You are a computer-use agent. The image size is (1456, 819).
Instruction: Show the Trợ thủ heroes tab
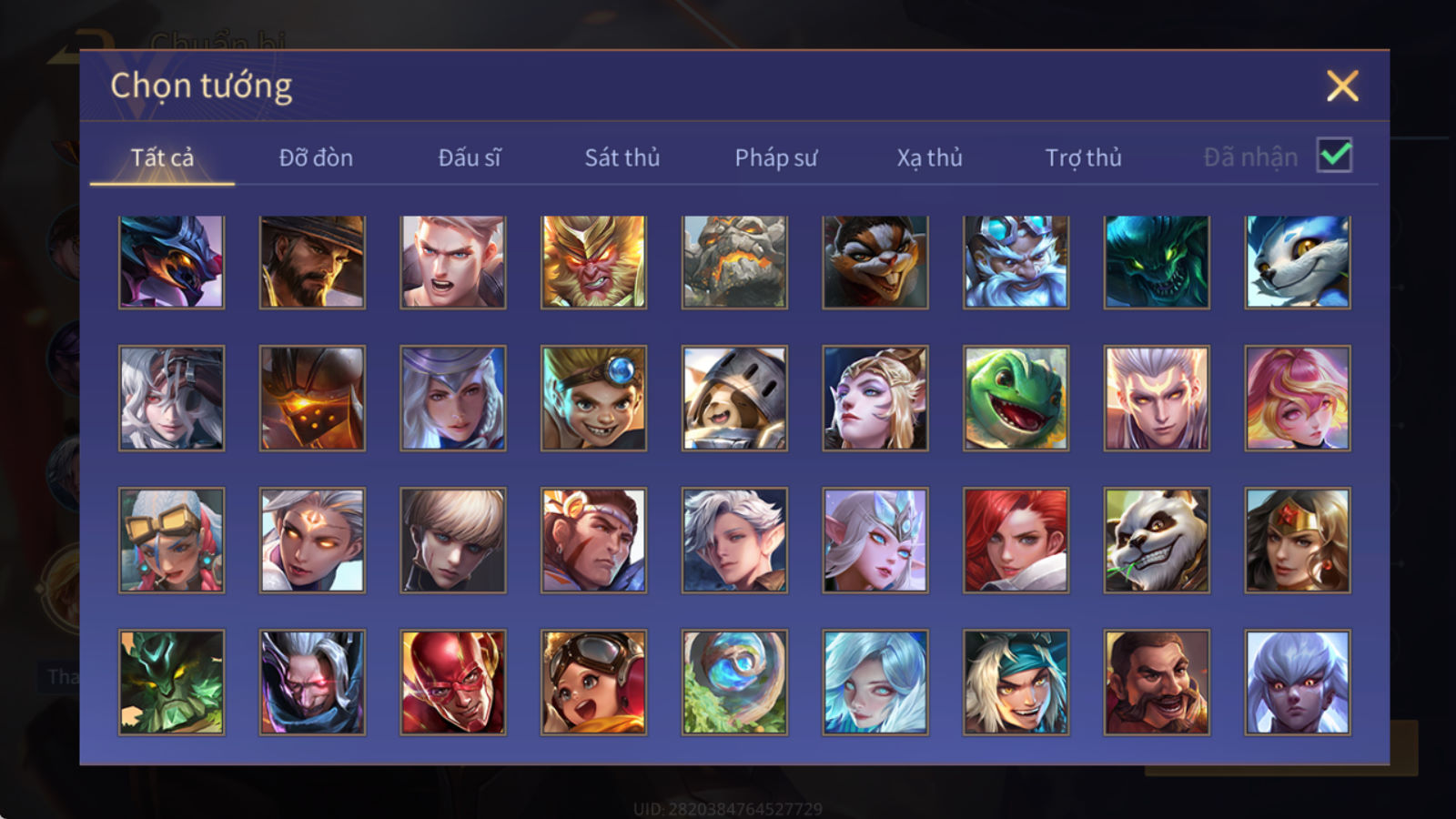[x=1083, y=157]
